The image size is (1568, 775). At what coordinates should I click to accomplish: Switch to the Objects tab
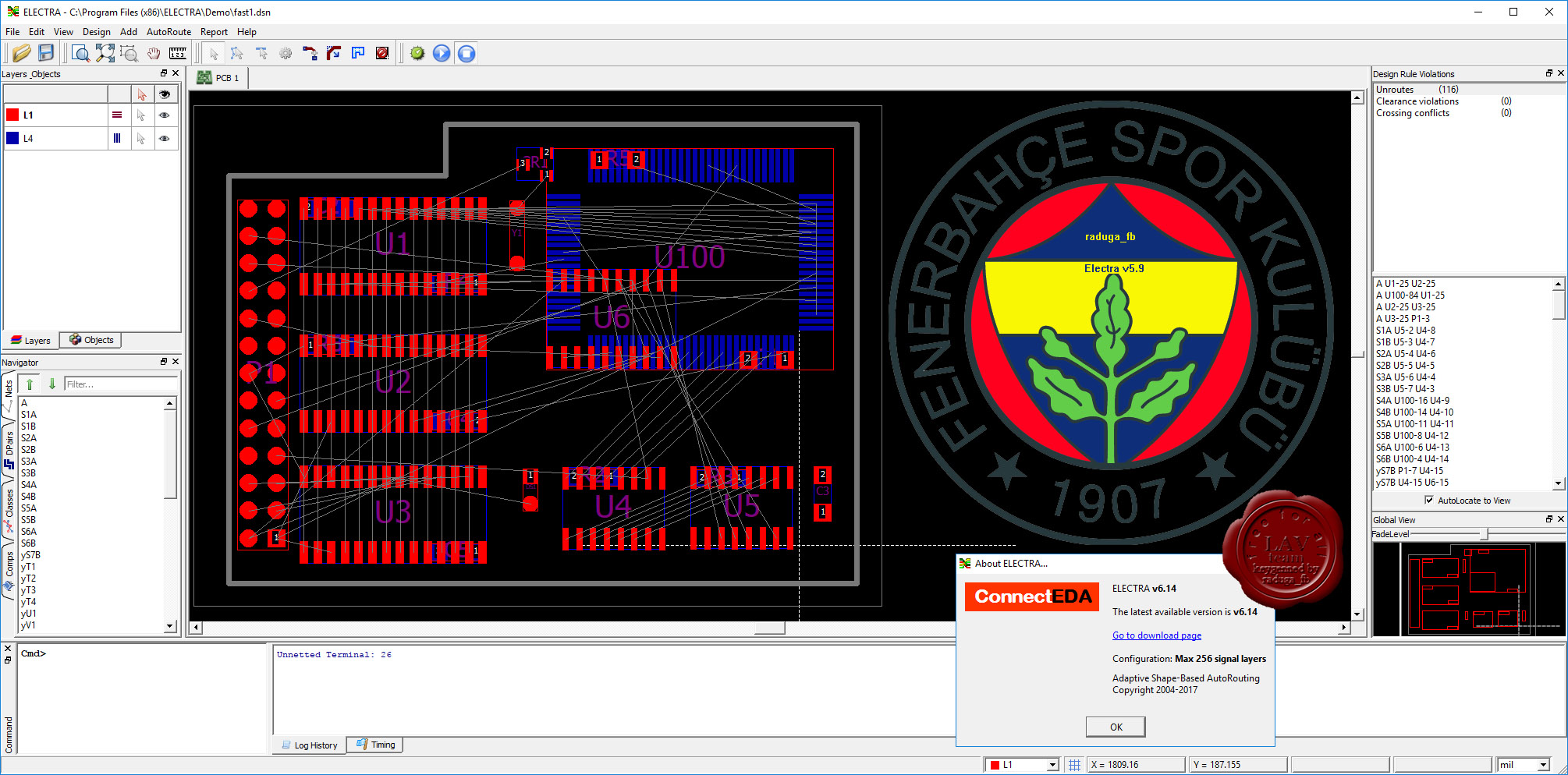coord(91,340)
